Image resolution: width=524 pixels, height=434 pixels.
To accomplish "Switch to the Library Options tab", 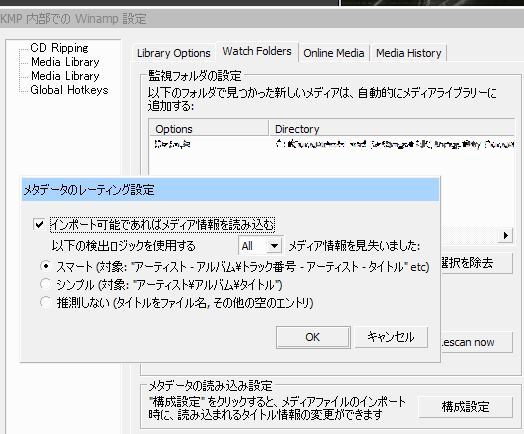I will click(x=173, y=53).
